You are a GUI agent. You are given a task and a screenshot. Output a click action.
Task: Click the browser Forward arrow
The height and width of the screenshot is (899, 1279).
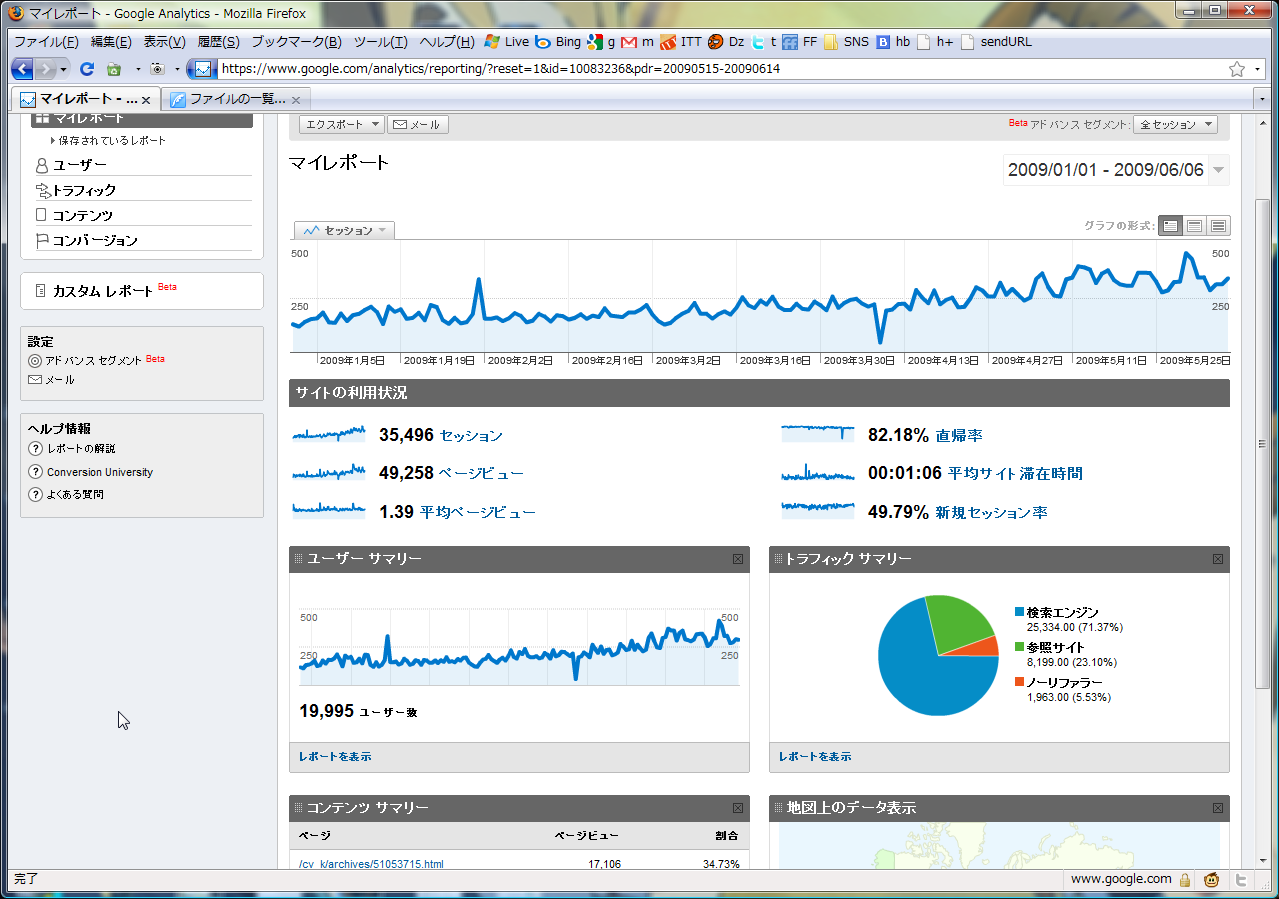click(x=45, y=69)
